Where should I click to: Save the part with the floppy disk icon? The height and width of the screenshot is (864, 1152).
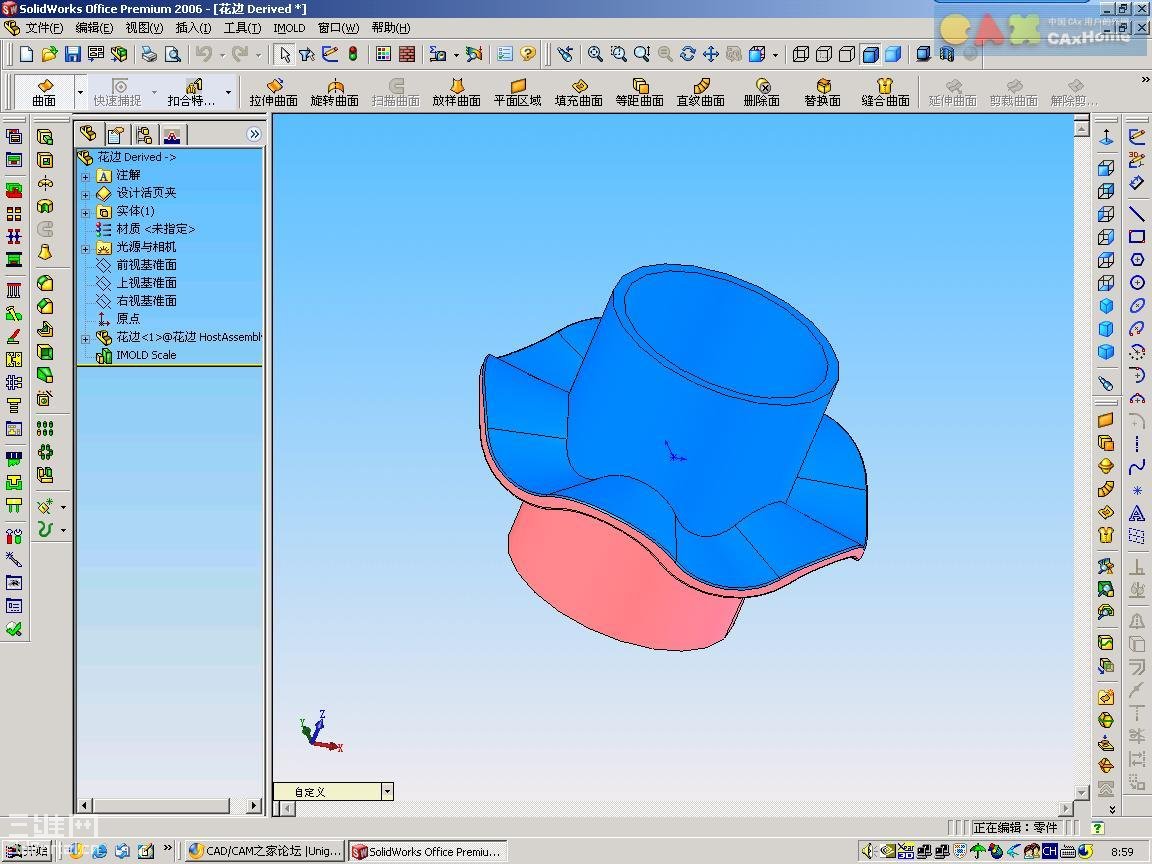[73, 54]
